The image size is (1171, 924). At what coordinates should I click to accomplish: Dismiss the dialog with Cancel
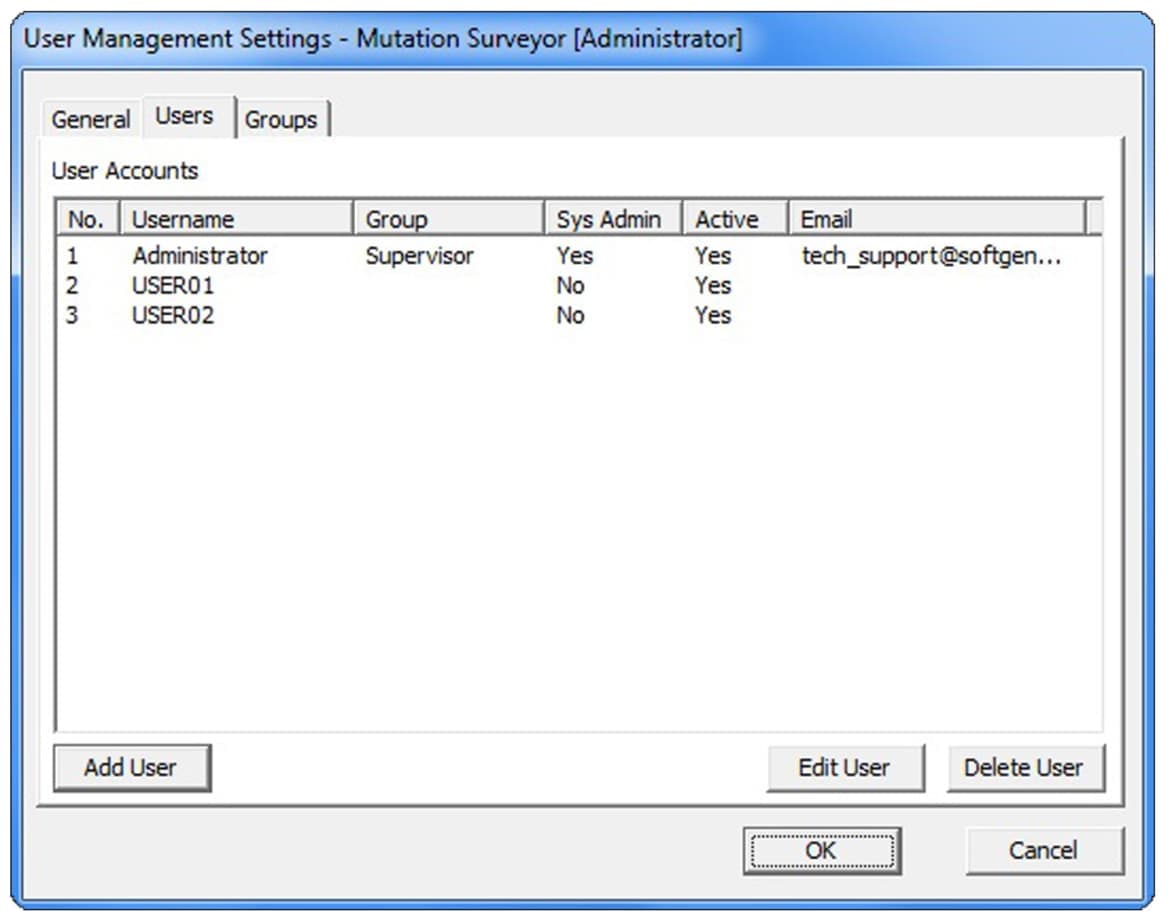pyautogui.click(x=1043, y=850)
